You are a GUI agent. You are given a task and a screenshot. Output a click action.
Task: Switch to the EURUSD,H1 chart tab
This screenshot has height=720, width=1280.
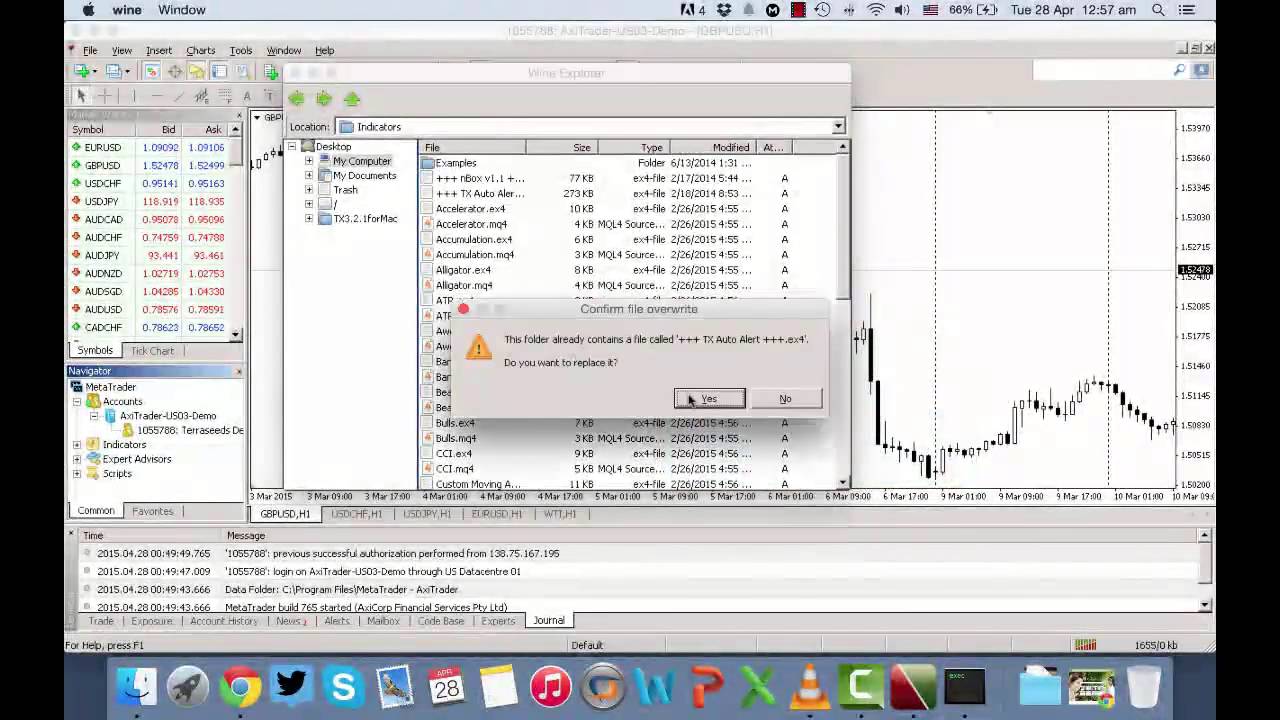[x=496, y=514]
